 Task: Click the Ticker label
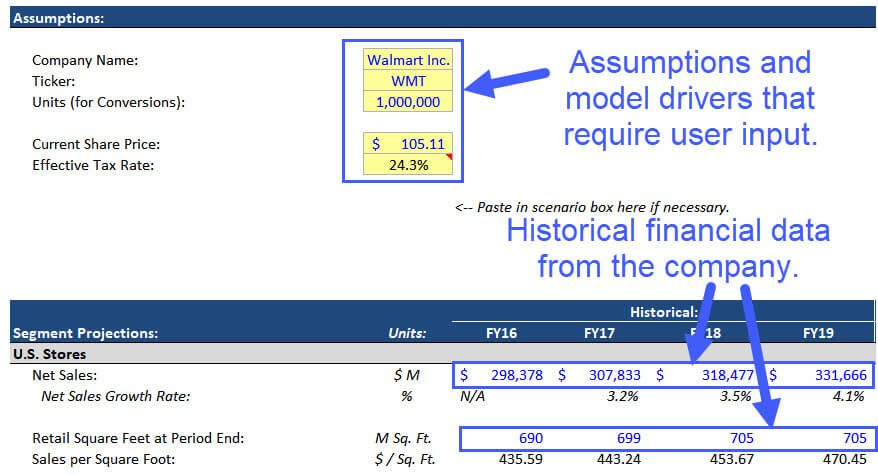click(x=54, y=81)
